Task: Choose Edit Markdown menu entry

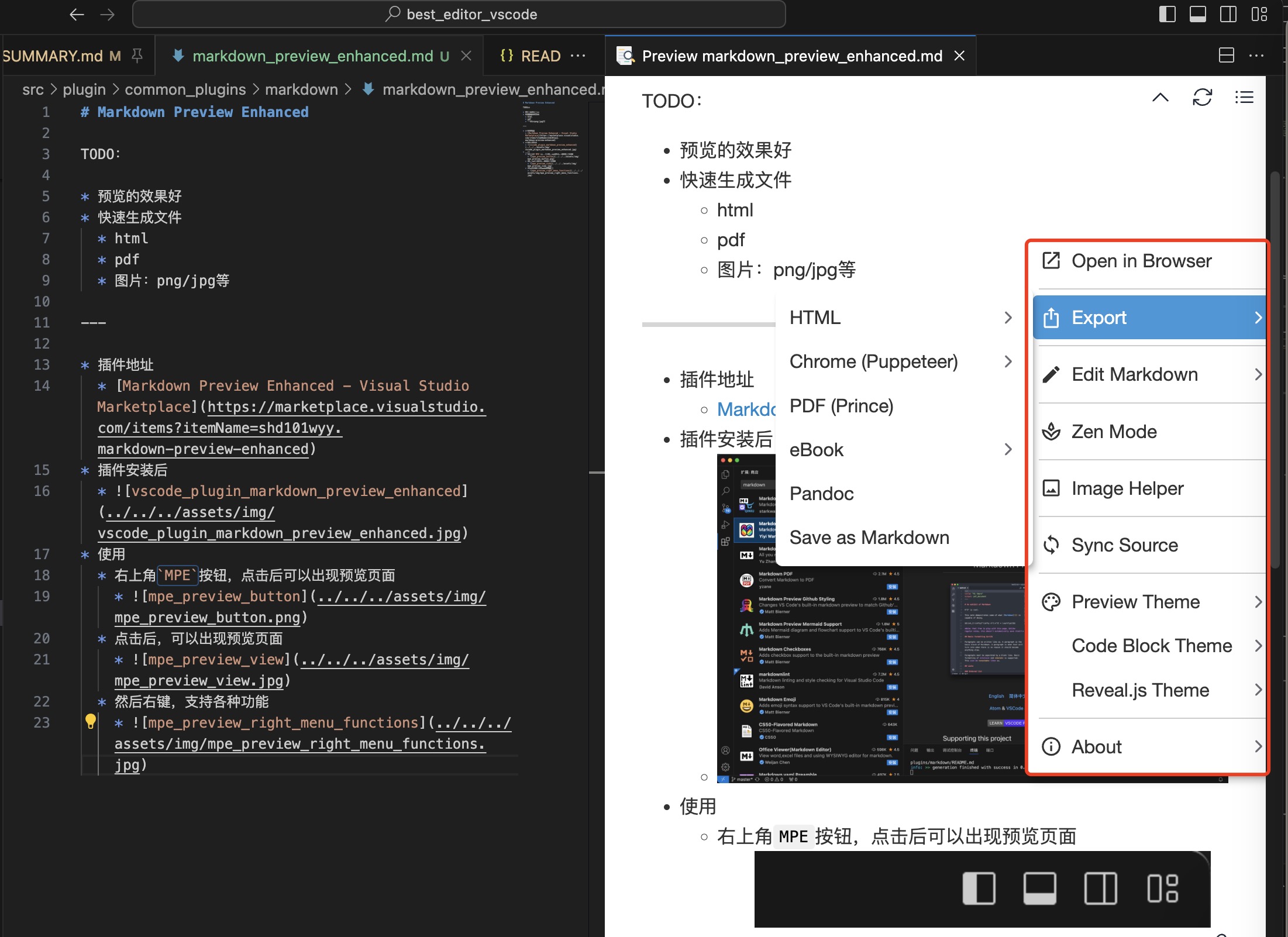Action: coord(1151,374)
